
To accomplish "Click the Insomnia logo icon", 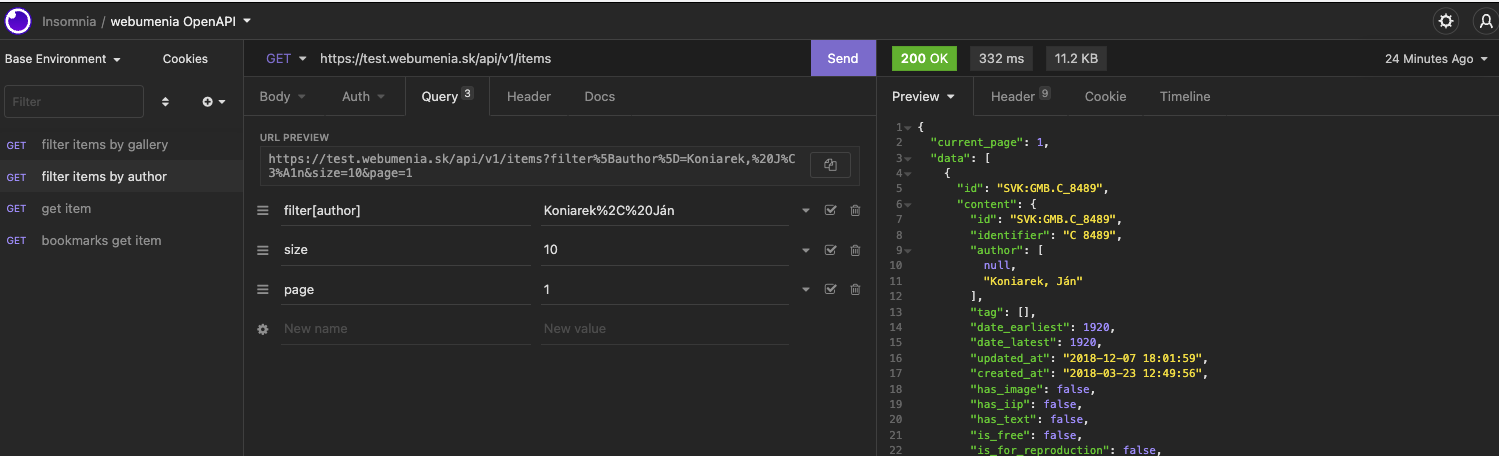I will pos(18,20).
